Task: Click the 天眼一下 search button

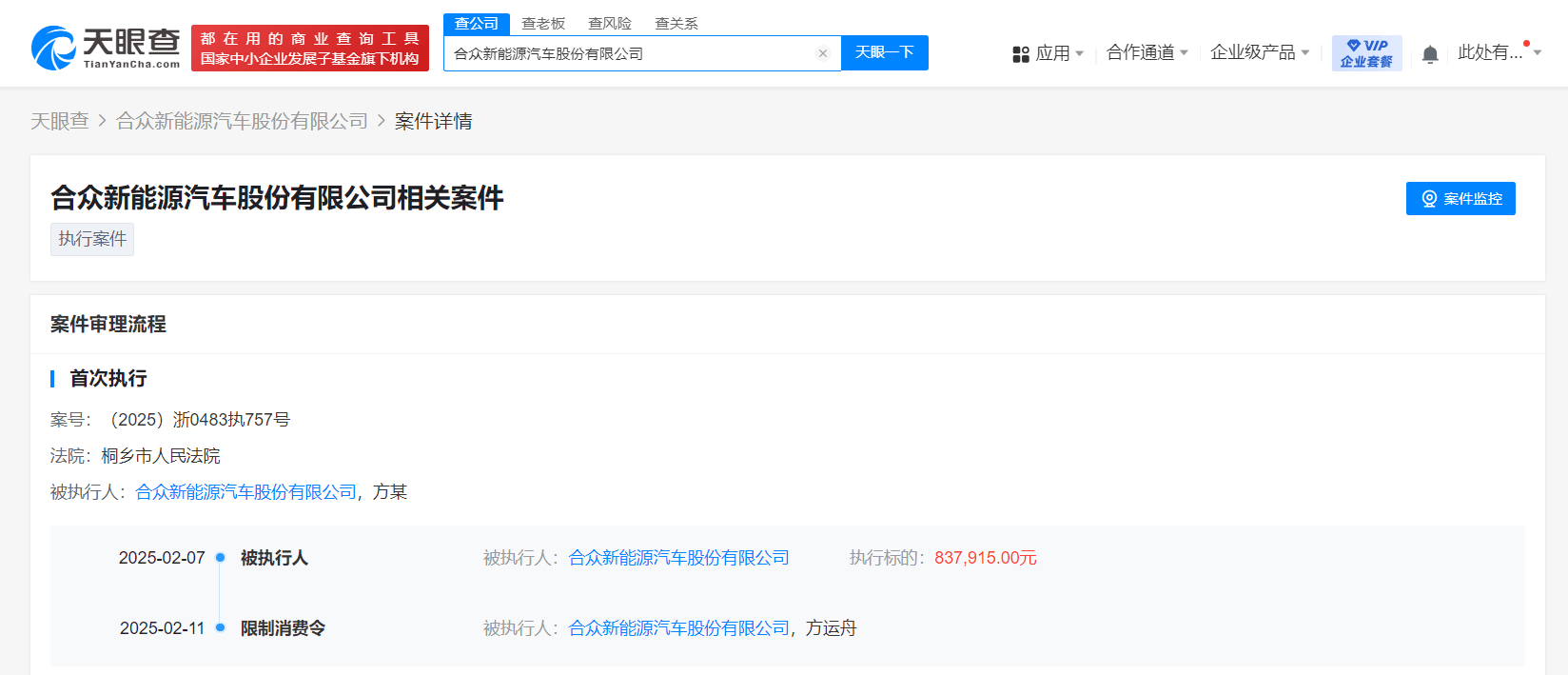Action: point(885,52)
